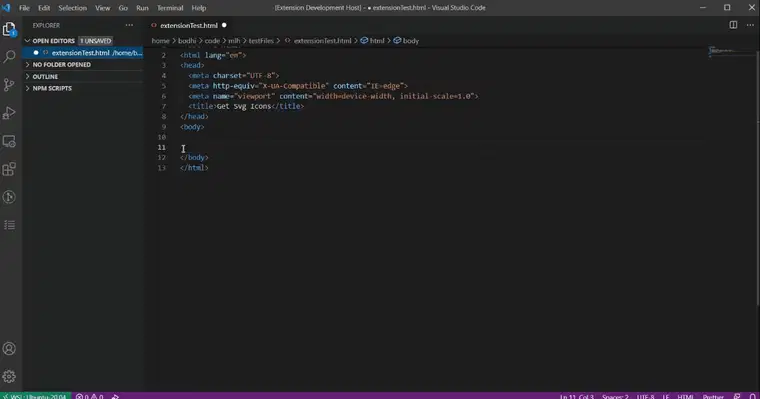Open the Help menu
Viewport: 760px width, 399px height.
(199, 8)
